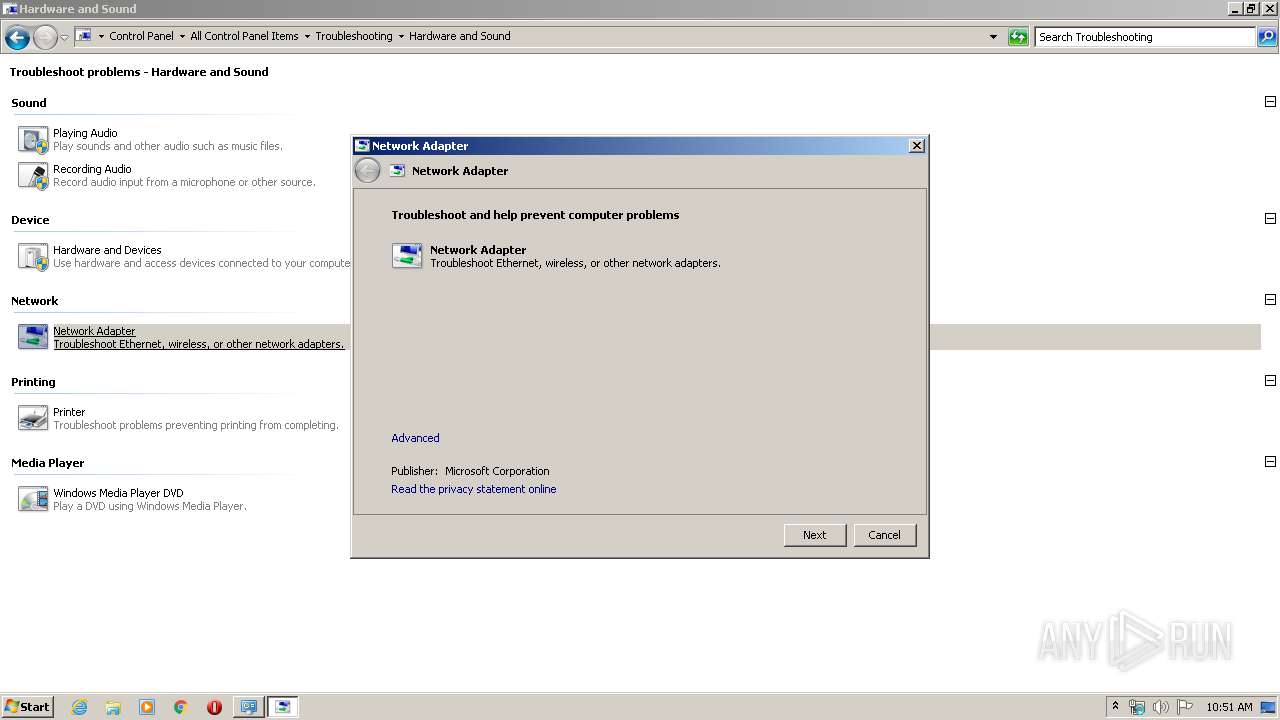Open the Recording Audio troubleshooter icon
The width and height of the screenshot is (1280, 720).
(x=33, y=175)
